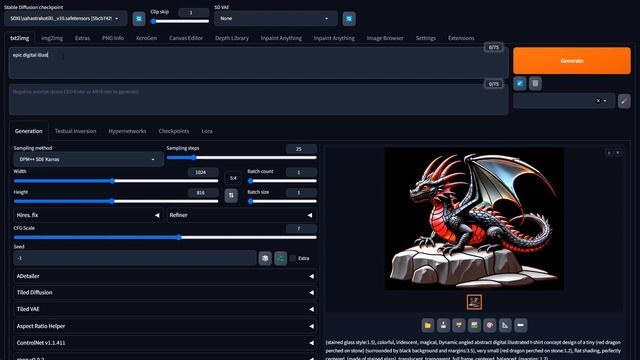Close the gallery image preview
Viewport: 640px width, 360px height.
point(618,153)
